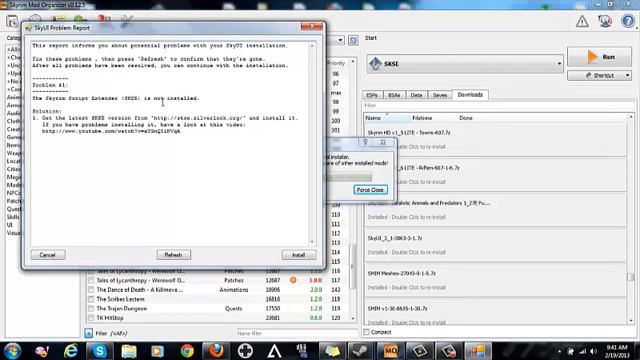
Task: Expand the SKSE executable dropdown
Action: (x=559, y=64)
